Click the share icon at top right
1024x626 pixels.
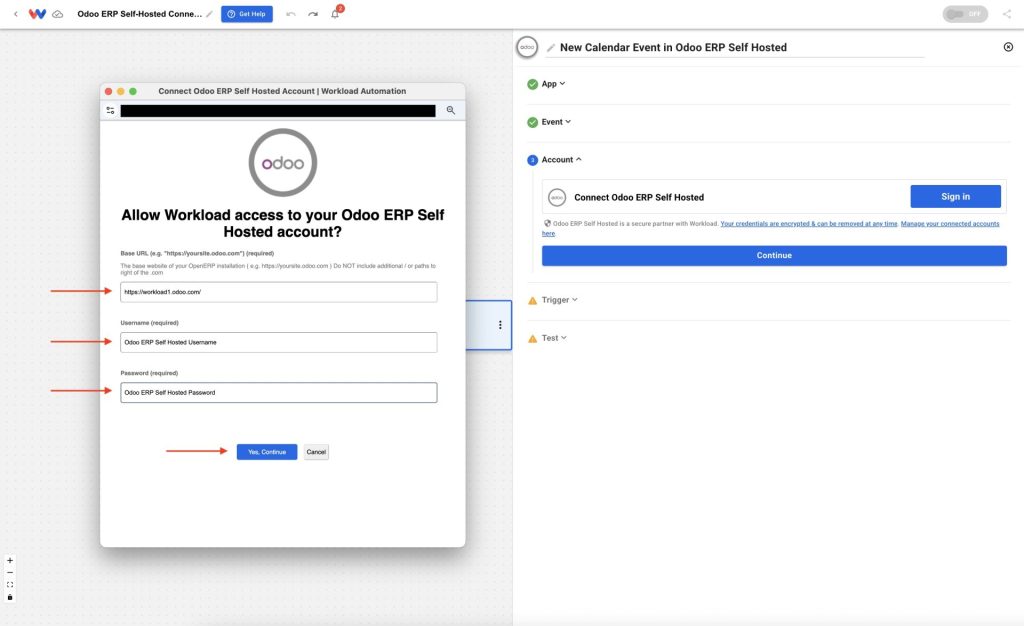(x=1007, y=14)
